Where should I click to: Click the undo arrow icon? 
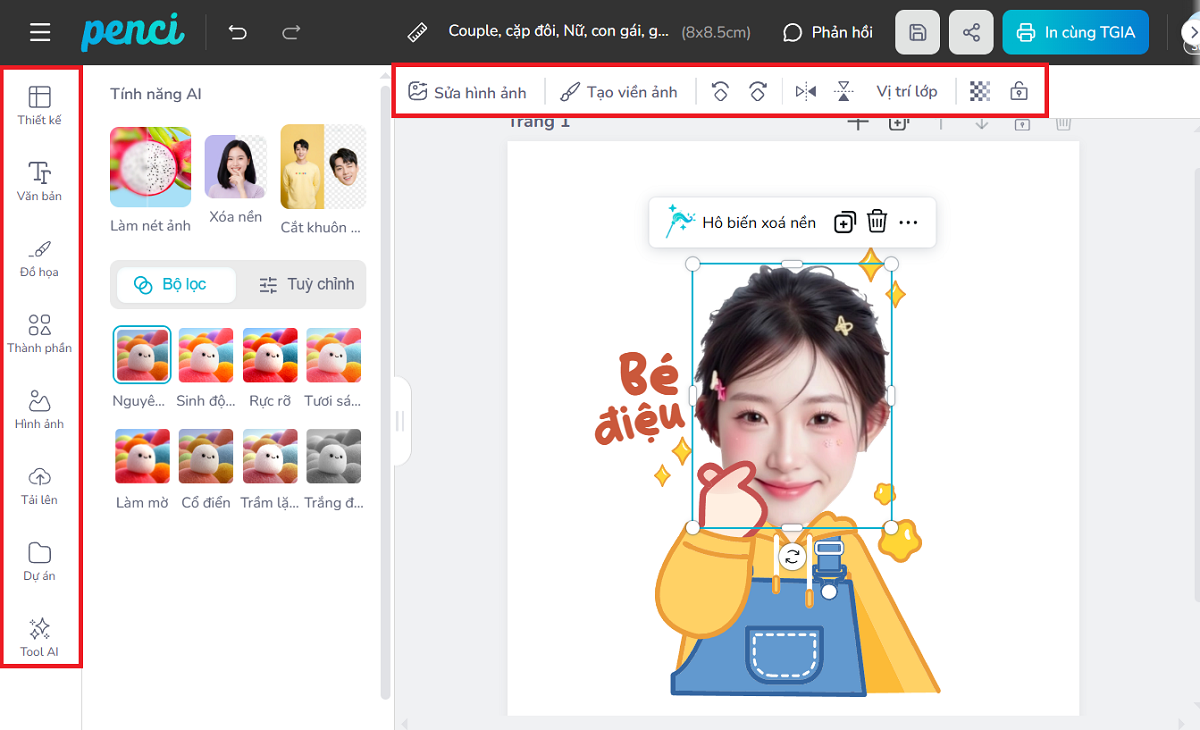pos(238,33)
